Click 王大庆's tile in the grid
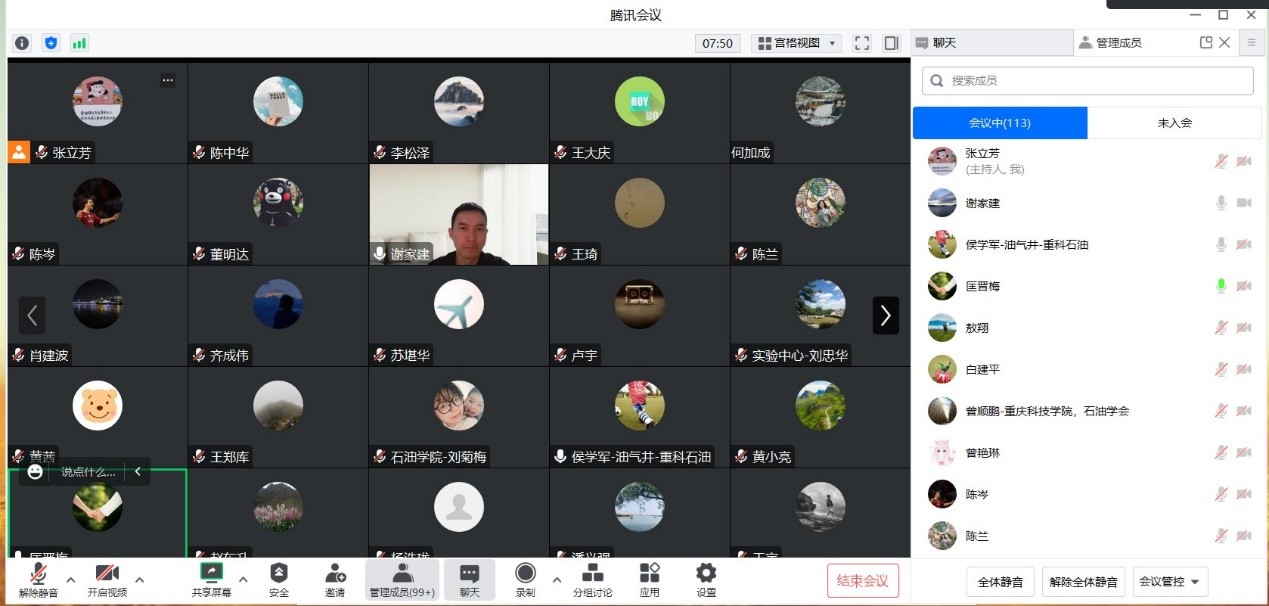 [639, 113]
